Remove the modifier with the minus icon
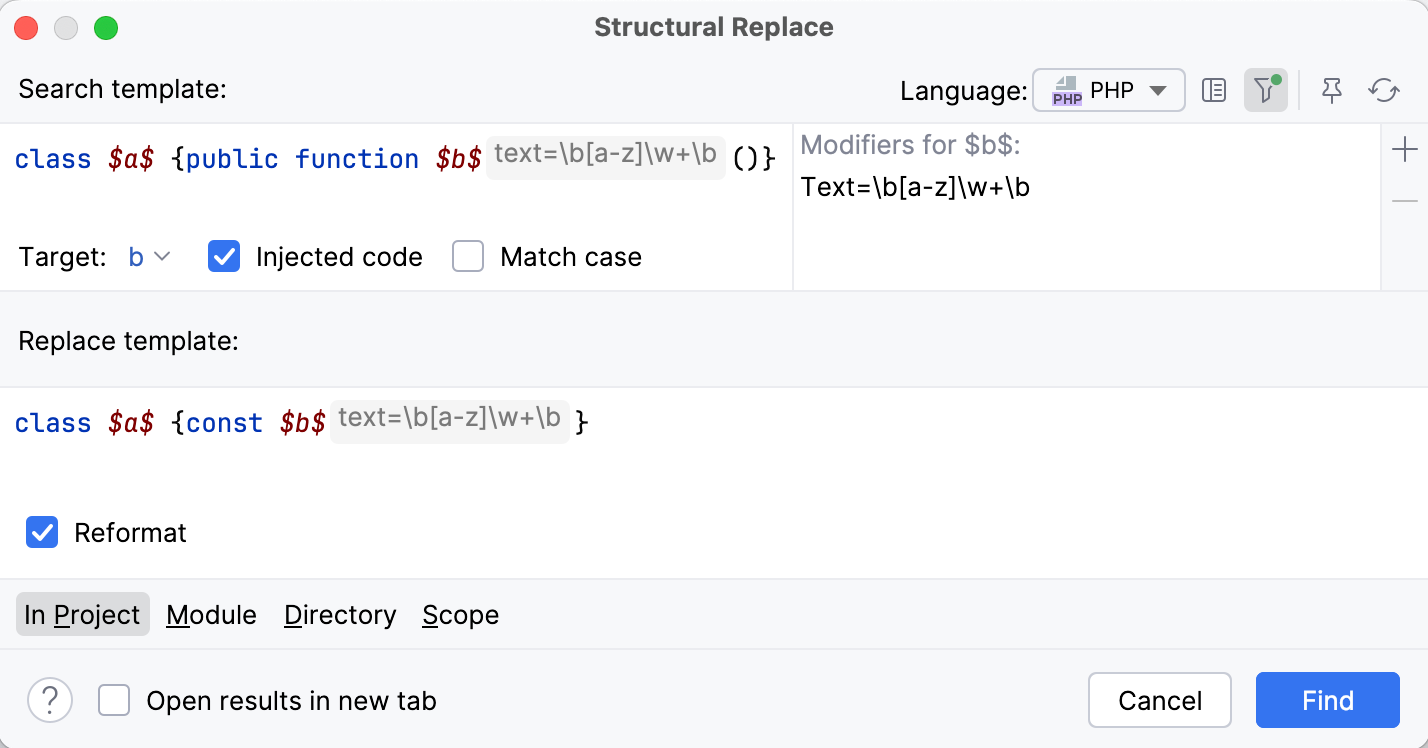1428x748 pixels. click(x=1405, y=201)
